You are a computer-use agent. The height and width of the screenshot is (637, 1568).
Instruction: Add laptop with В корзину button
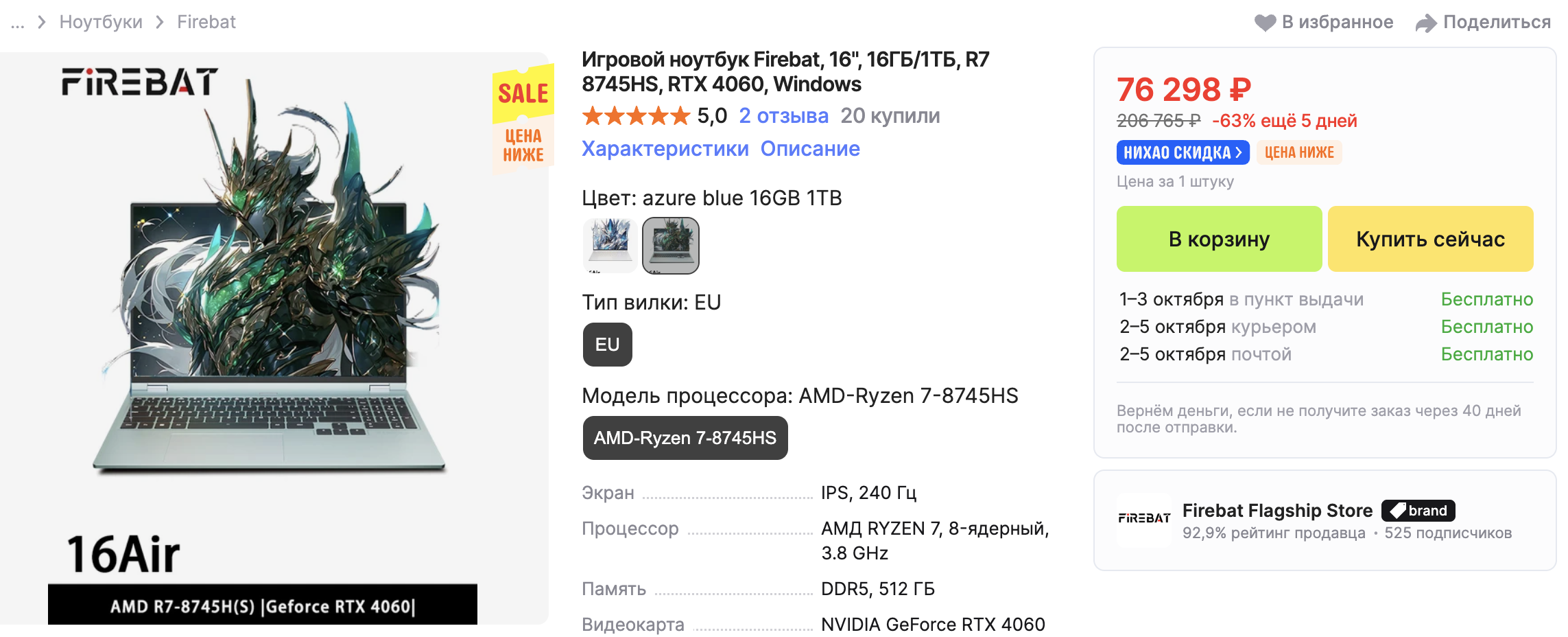click(x=1219, y=239)
